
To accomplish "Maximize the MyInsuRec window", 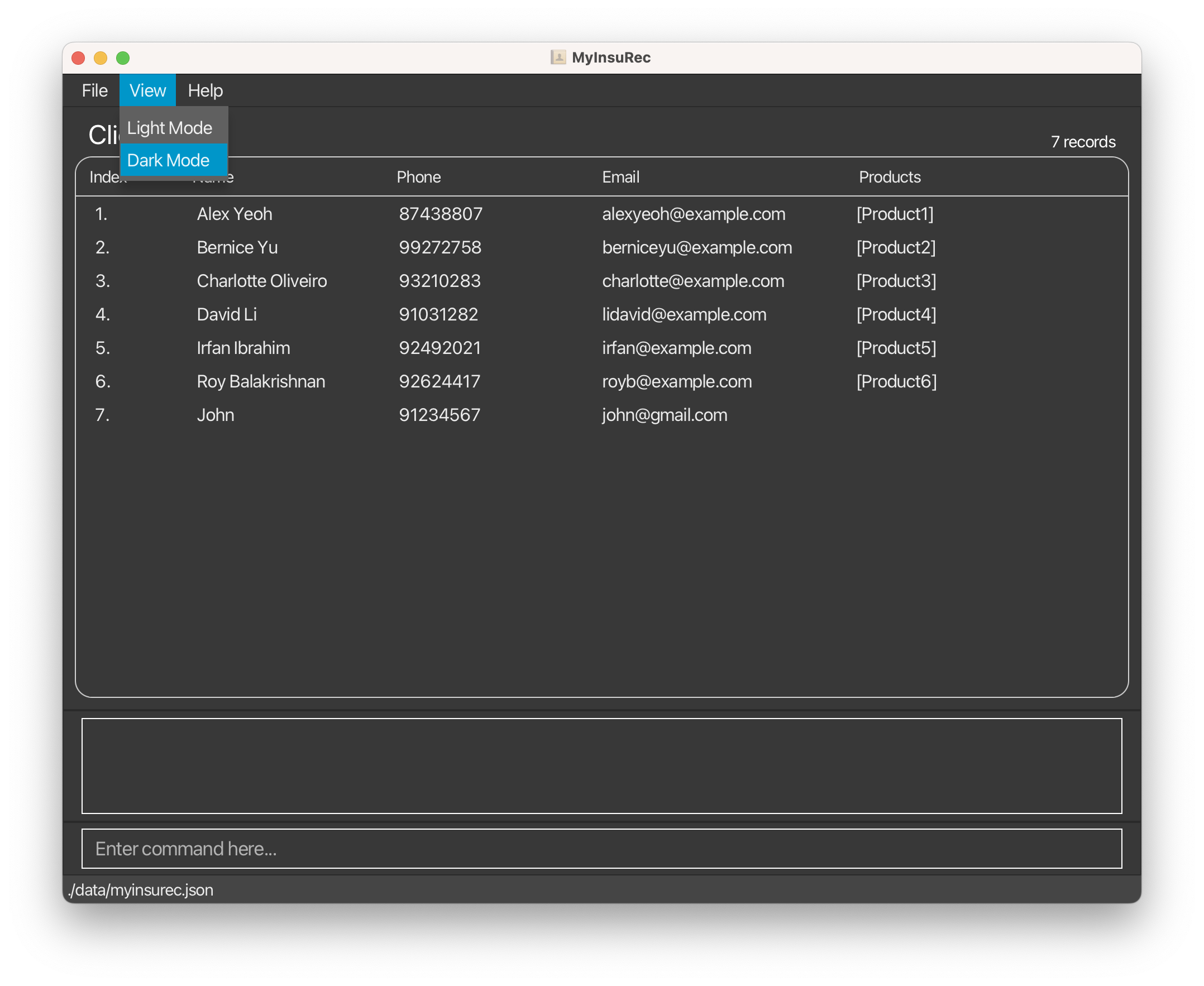I will coord(123,58).
